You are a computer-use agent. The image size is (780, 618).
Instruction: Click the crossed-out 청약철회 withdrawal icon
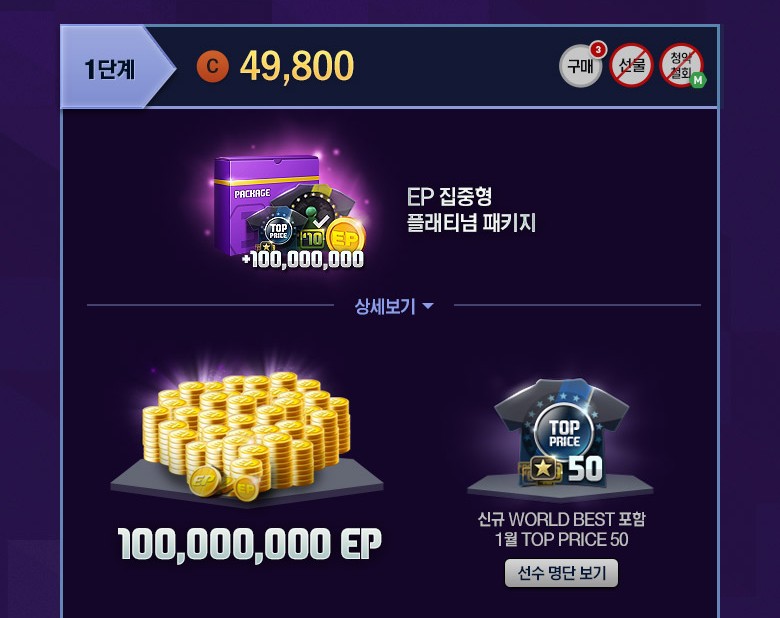681,65
